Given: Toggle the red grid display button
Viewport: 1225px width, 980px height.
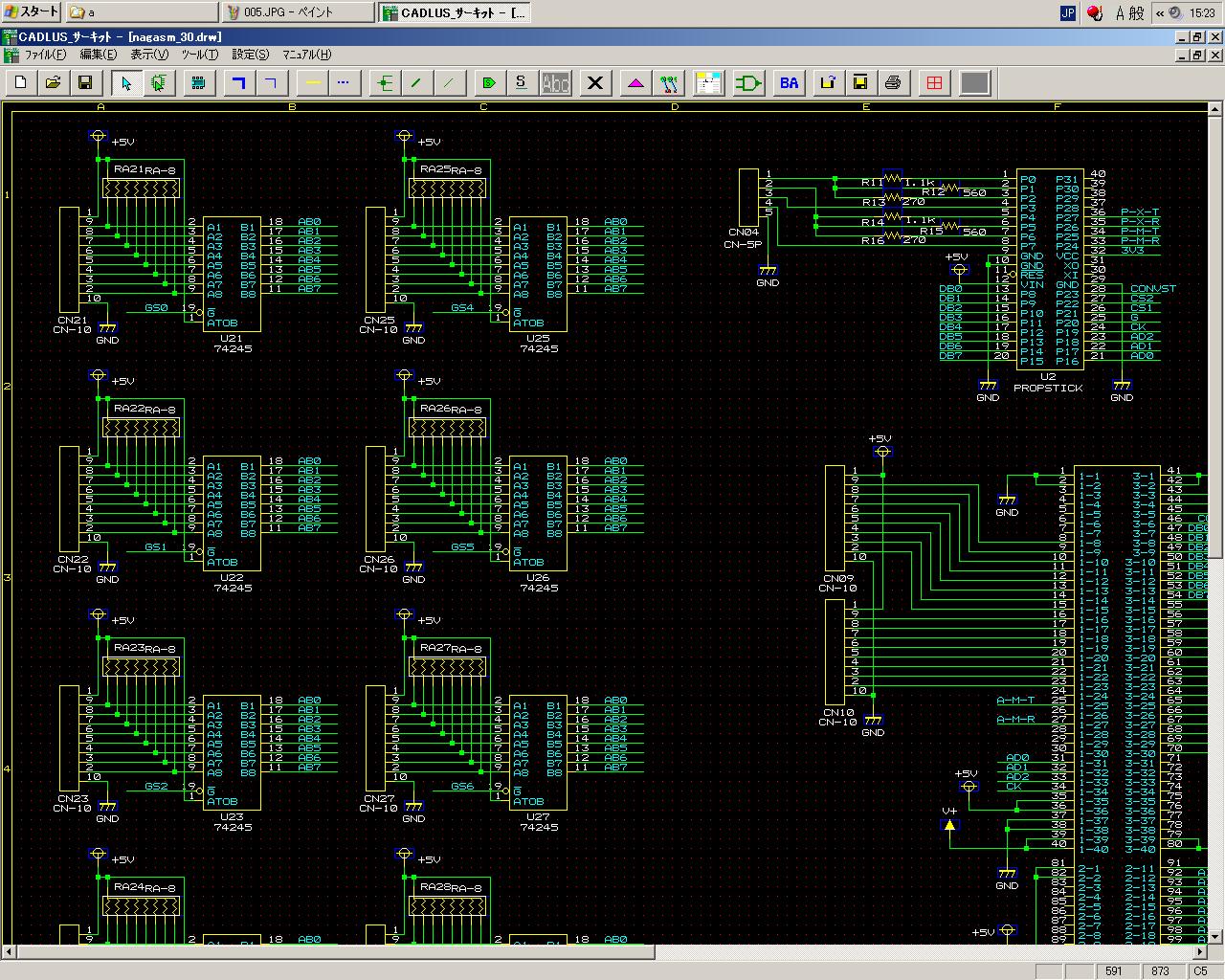Looking at the screenshot, I should (x=934, y=83).
